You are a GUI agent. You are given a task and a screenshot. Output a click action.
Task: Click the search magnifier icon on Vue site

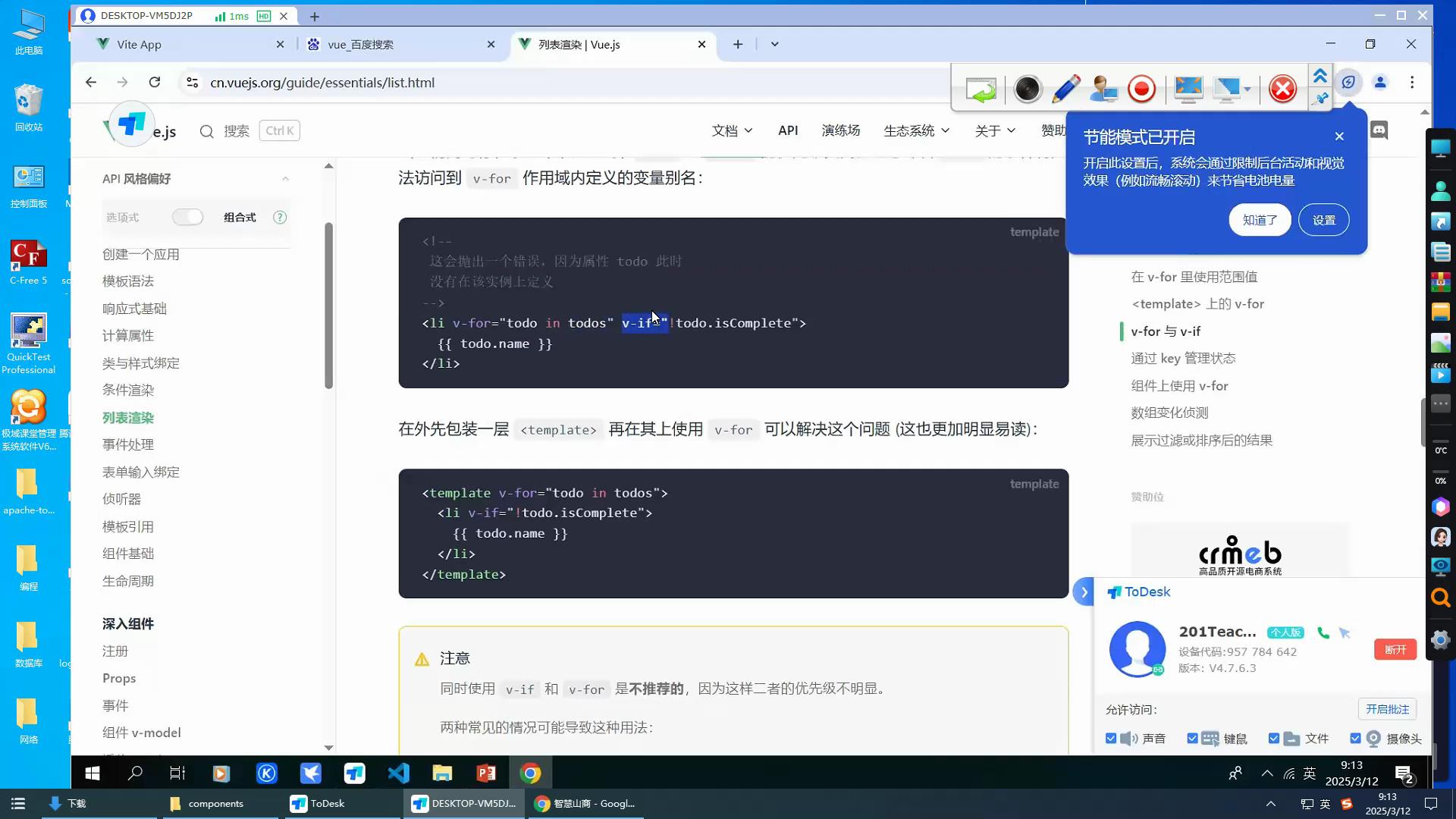[x=206, y=131]
